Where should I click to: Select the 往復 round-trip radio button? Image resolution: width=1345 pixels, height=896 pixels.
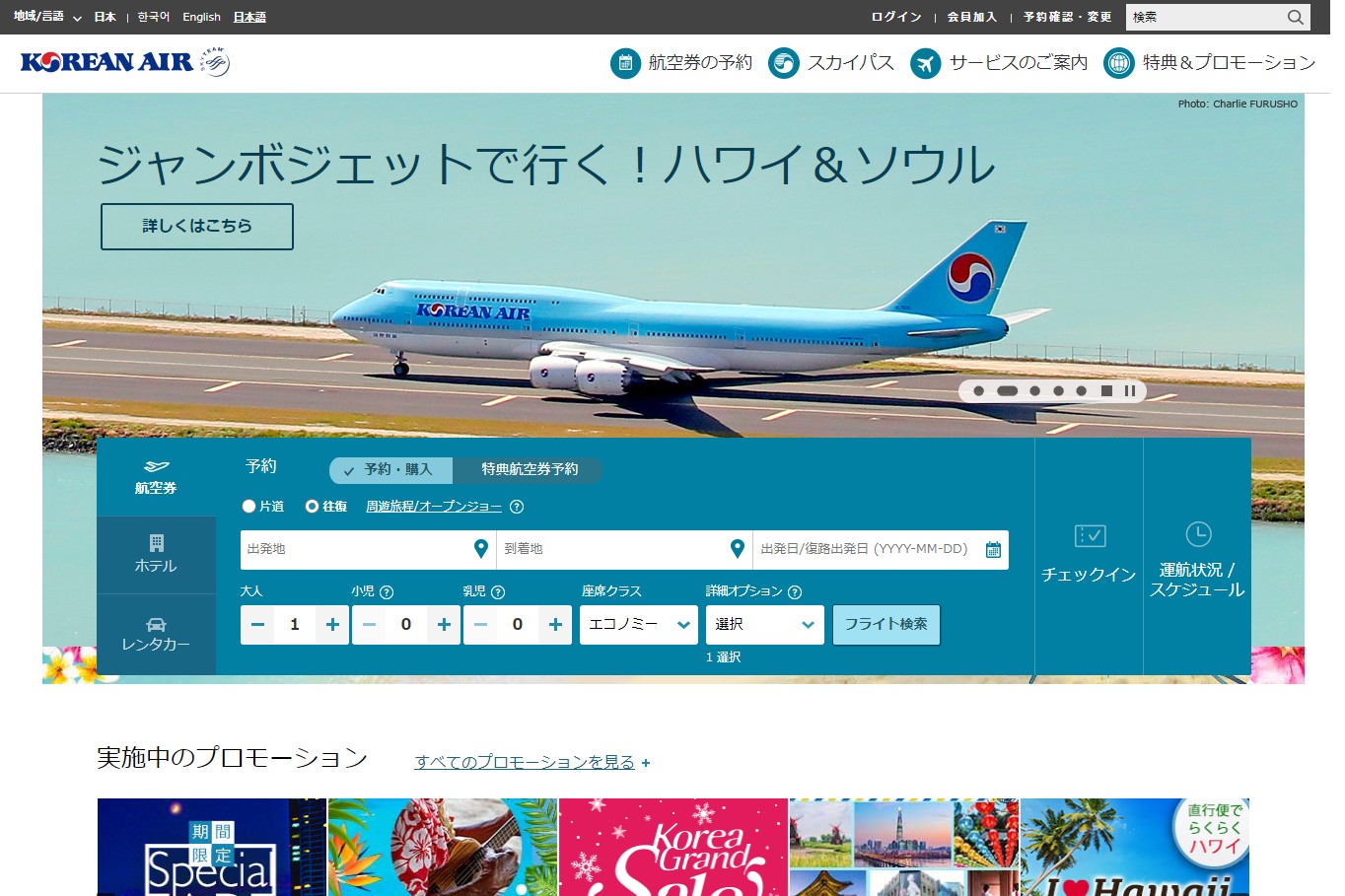[312, 507]
